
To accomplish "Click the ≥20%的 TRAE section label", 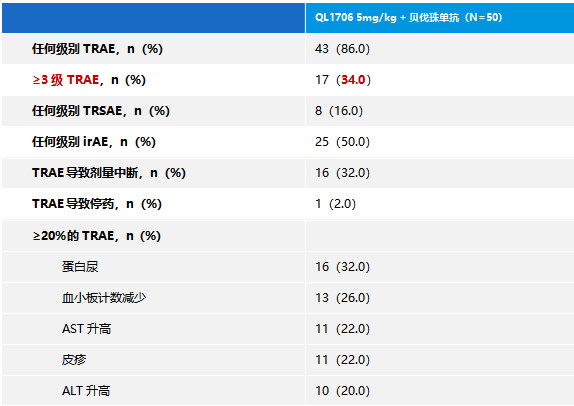I will pos(97,236).
